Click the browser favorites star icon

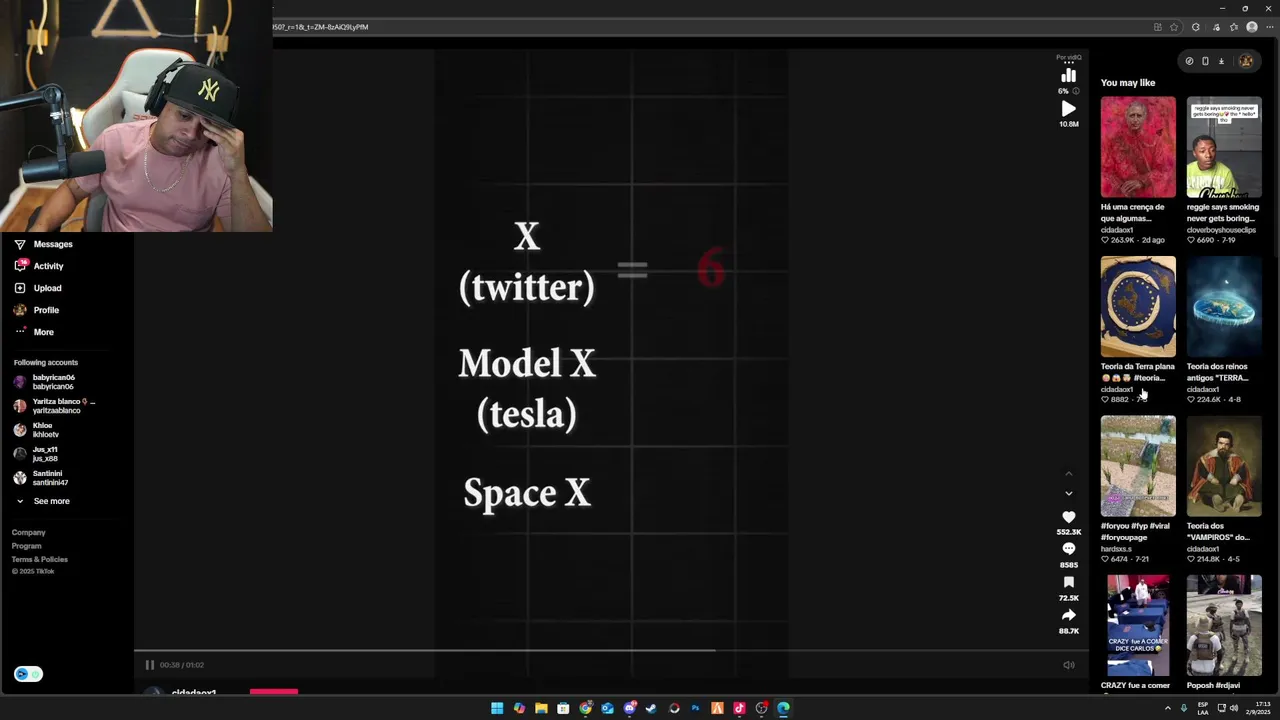pos(1174,27)
